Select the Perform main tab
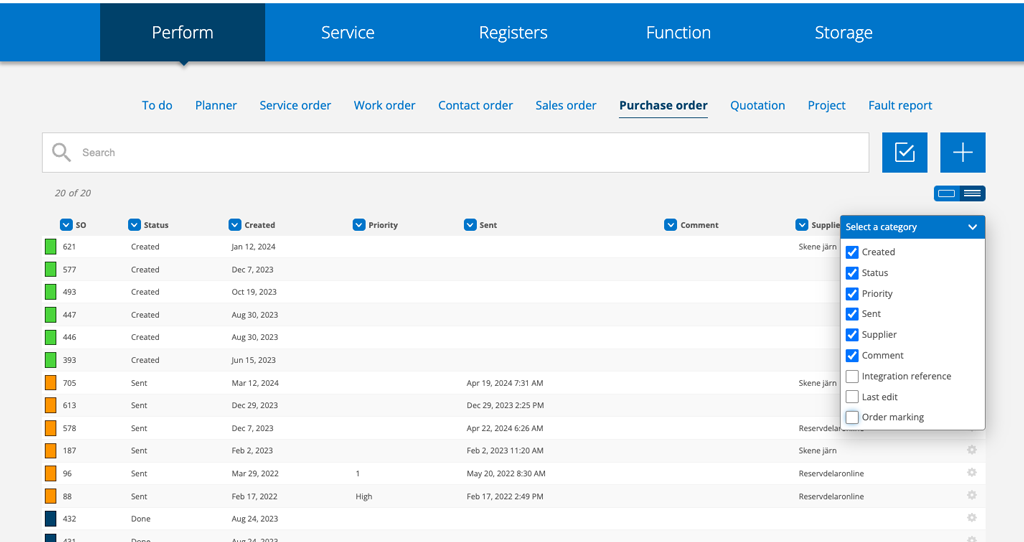This screenshot has width=1024, height=542. 182,33
